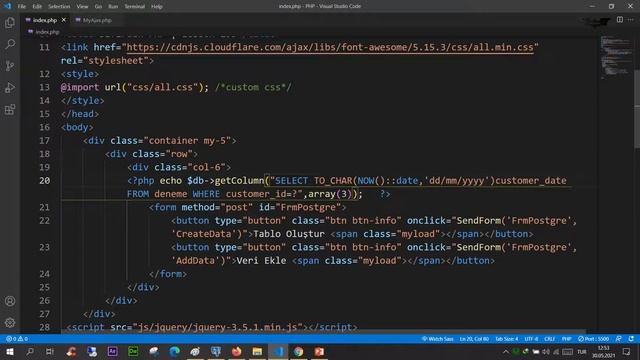This screenshot has height=360, width=640.
Task: Click the 'Tablo Oluştur' text in code
Action: coord(289,234)
